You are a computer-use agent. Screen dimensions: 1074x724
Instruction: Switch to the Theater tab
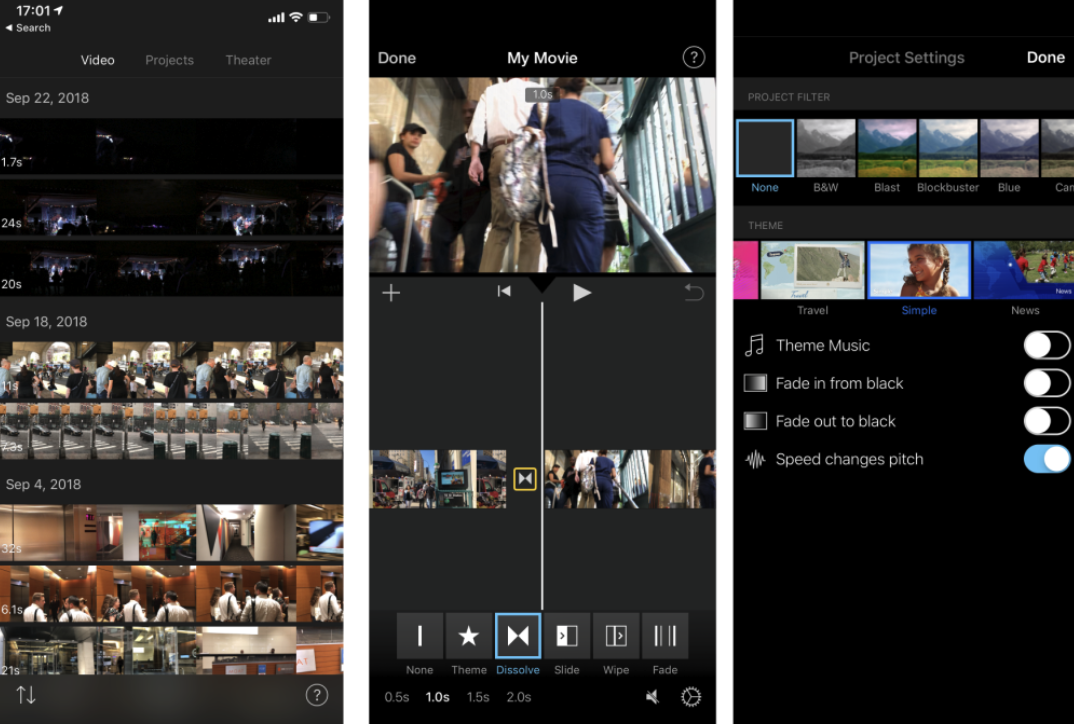point(248,60)
